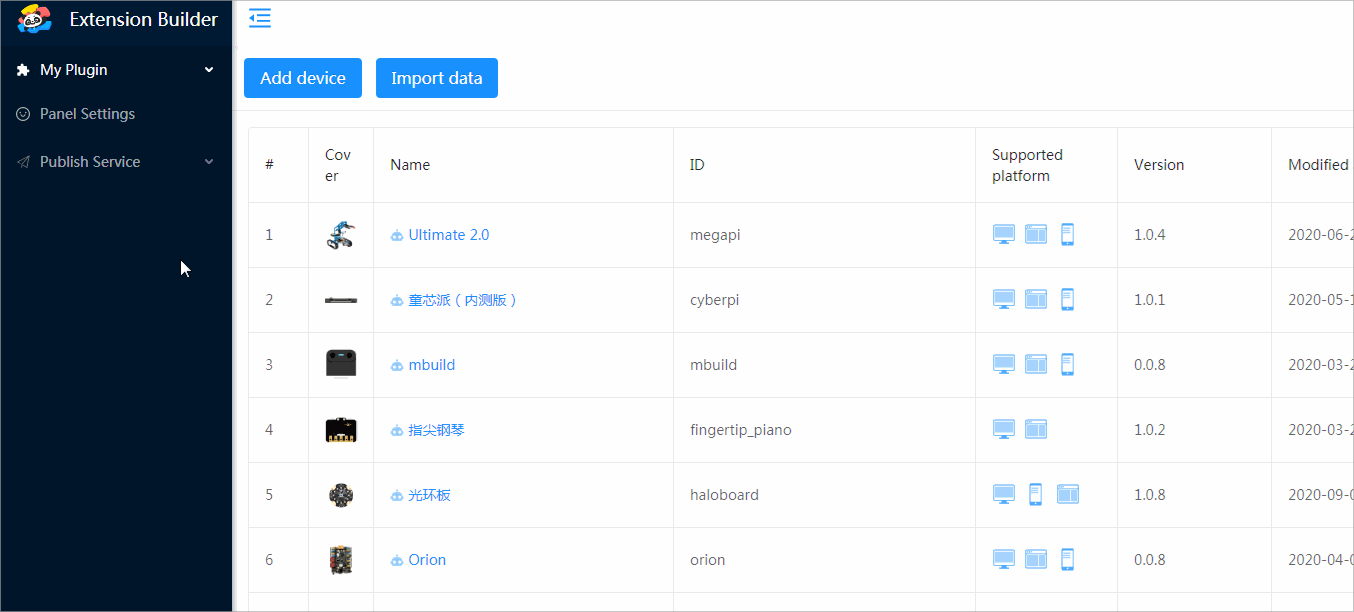Click the Extension Builder panda logo
Image resolution: width=1354 pixels, height=612 pixels.
click(32, 18)
